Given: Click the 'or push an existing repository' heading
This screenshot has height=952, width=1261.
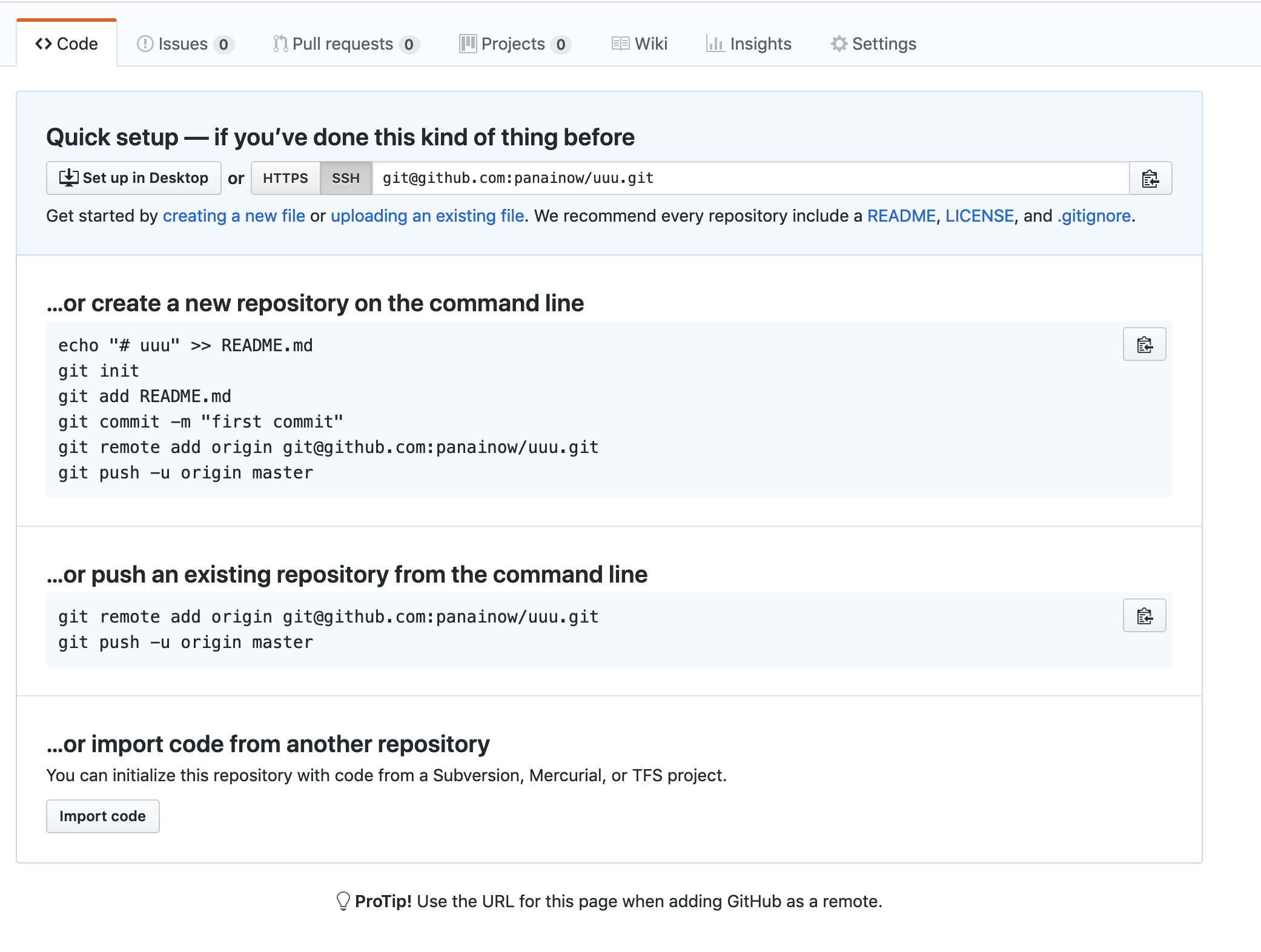Looking at the screenshot, I should click(347, 575).
